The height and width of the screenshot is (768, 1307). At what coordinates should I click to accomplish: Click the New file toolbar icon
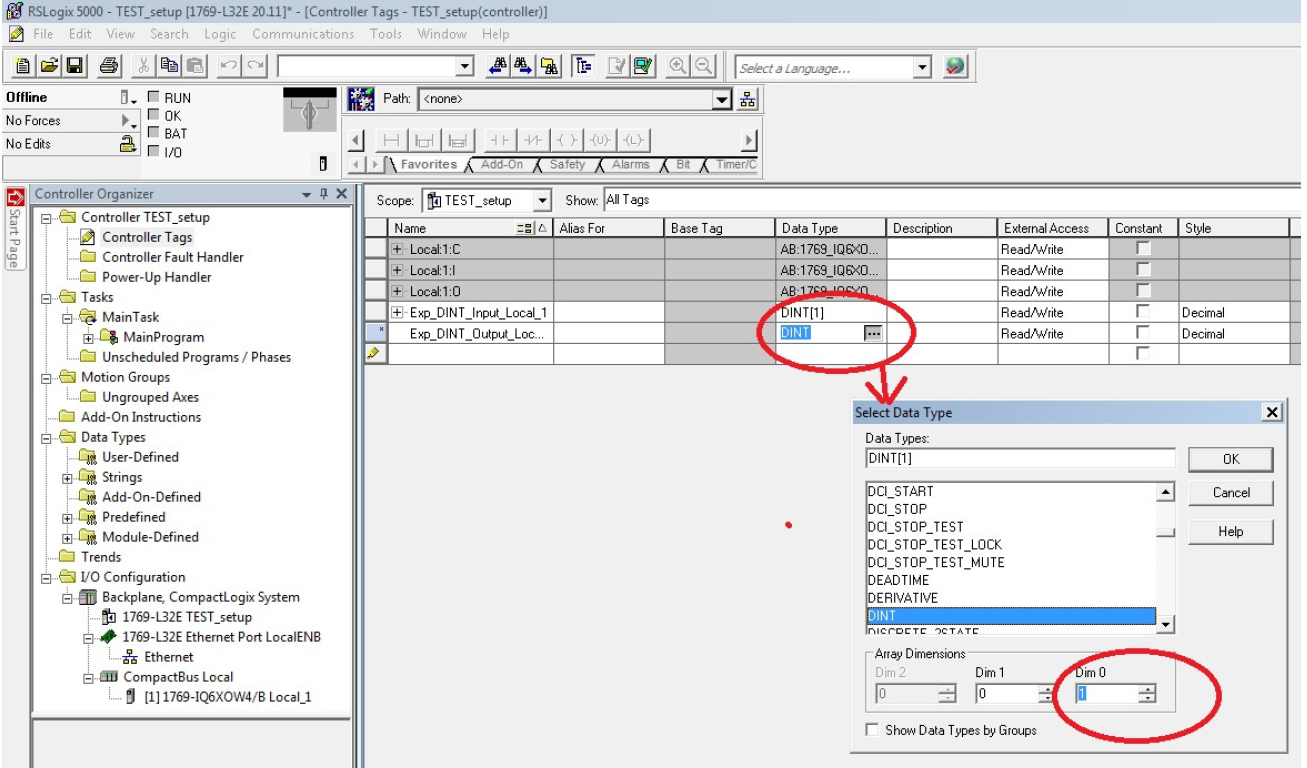(x=21, y=67)
